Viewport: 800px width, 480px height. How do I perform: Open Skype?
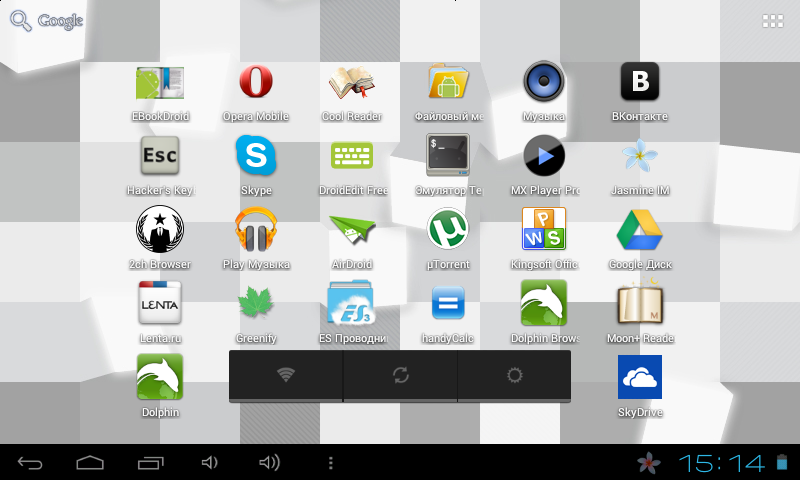pyautogui.click(x=256, y=155)
